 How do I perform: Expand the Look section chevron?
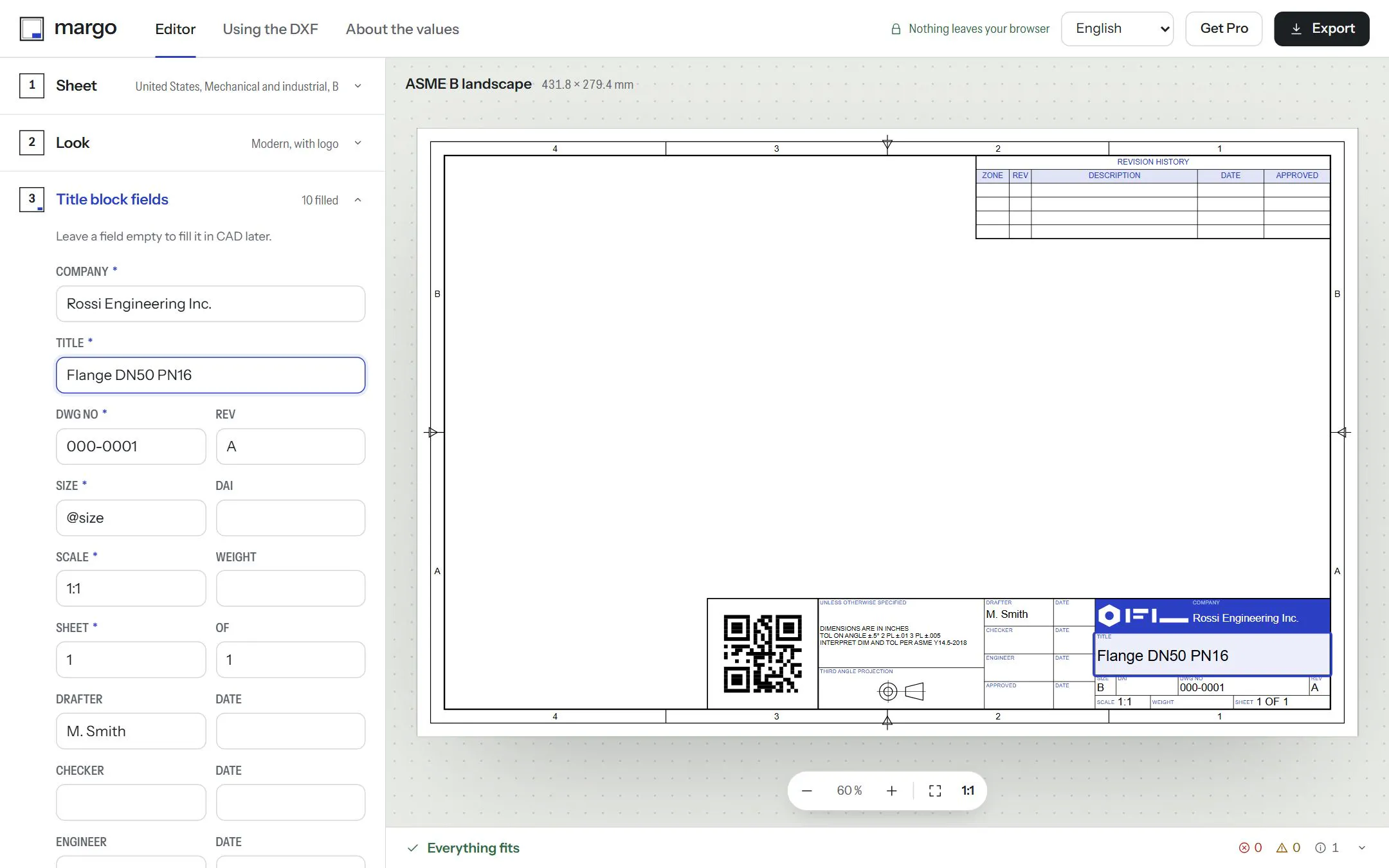click(x=358, y=143)
